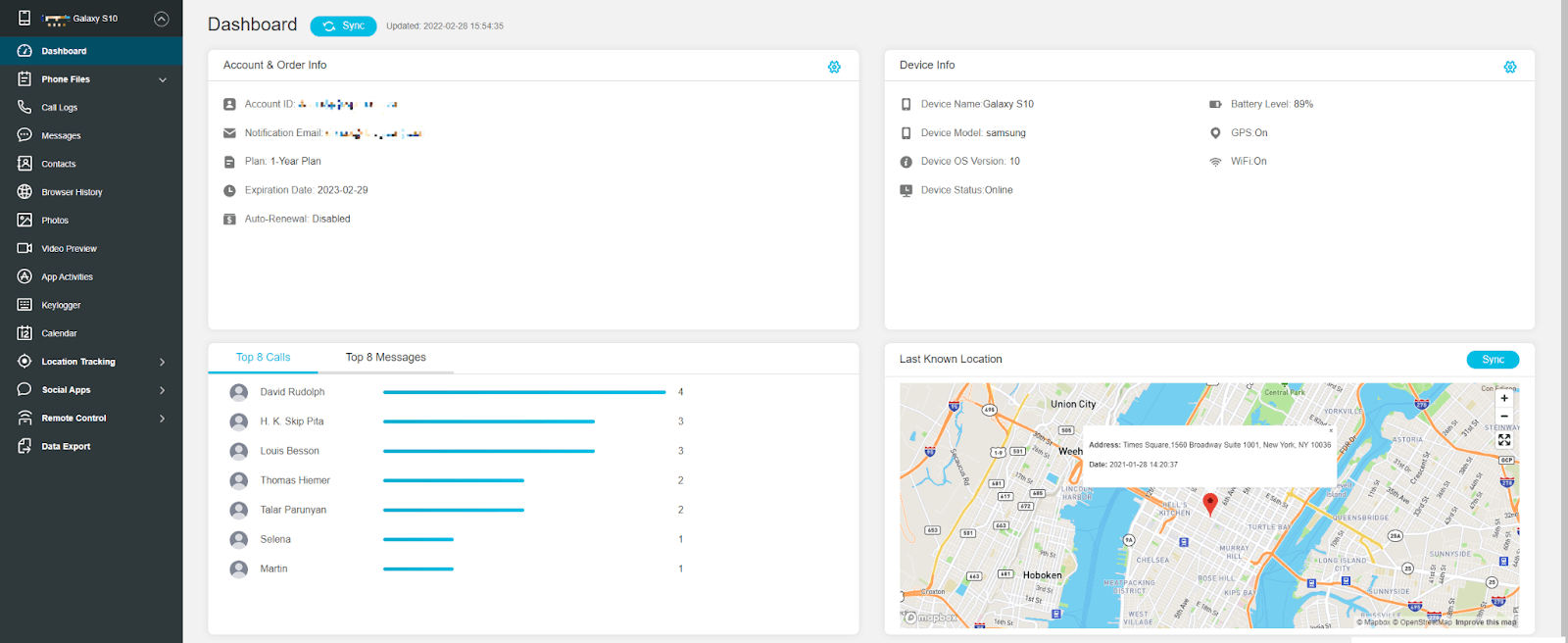This screenshot has width=1568, height=643.
Task: Switch to the Top 8 Messages tab
Action: [385, 358]
